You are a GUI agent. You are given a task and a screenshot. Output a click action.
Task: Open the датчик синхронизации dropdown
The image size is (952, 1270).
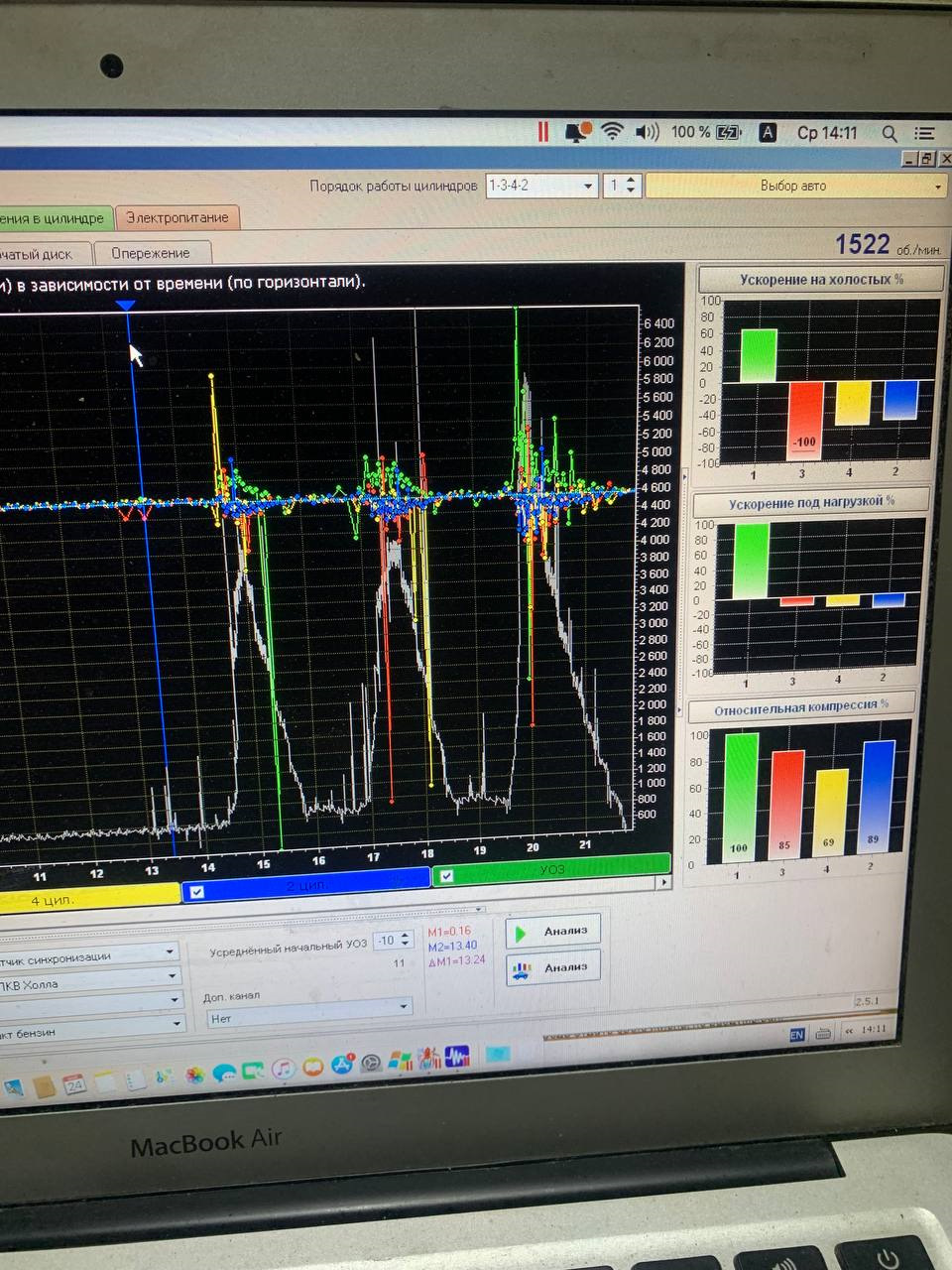pyautogui.click(x=91, y=954)
